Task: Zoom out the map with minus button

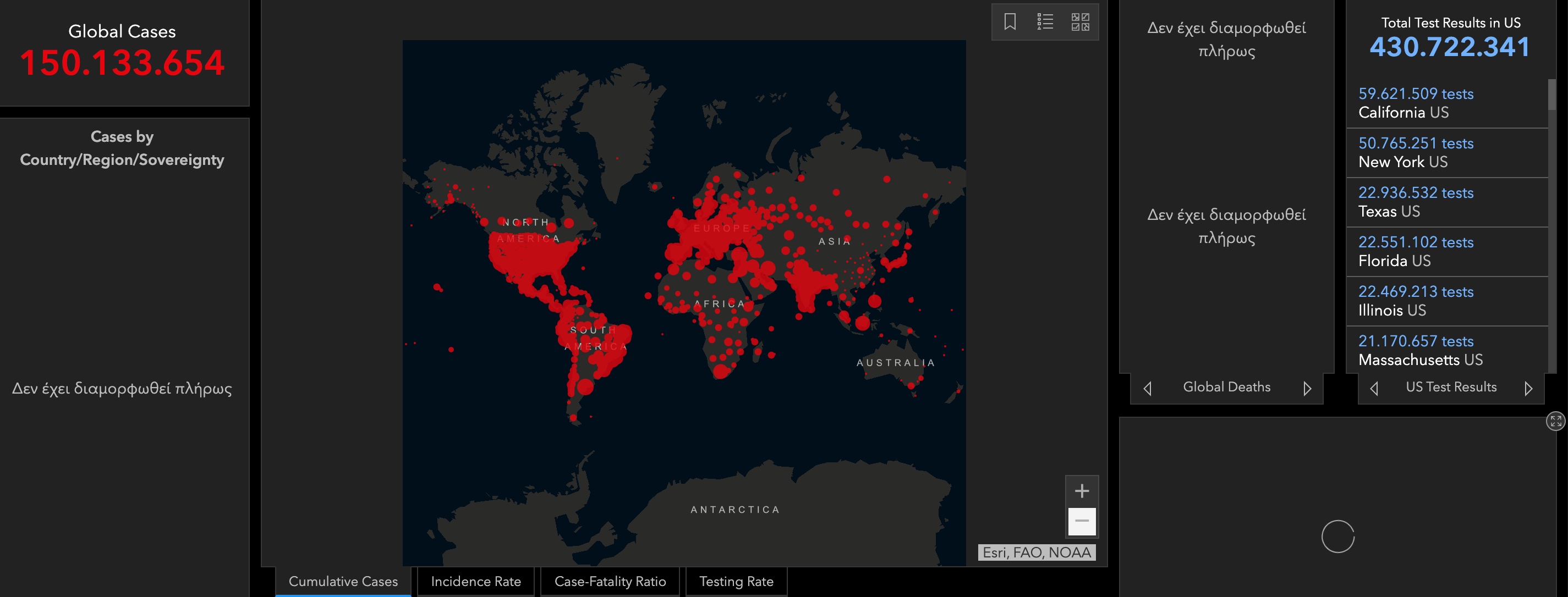Action: click(1082, 521)
